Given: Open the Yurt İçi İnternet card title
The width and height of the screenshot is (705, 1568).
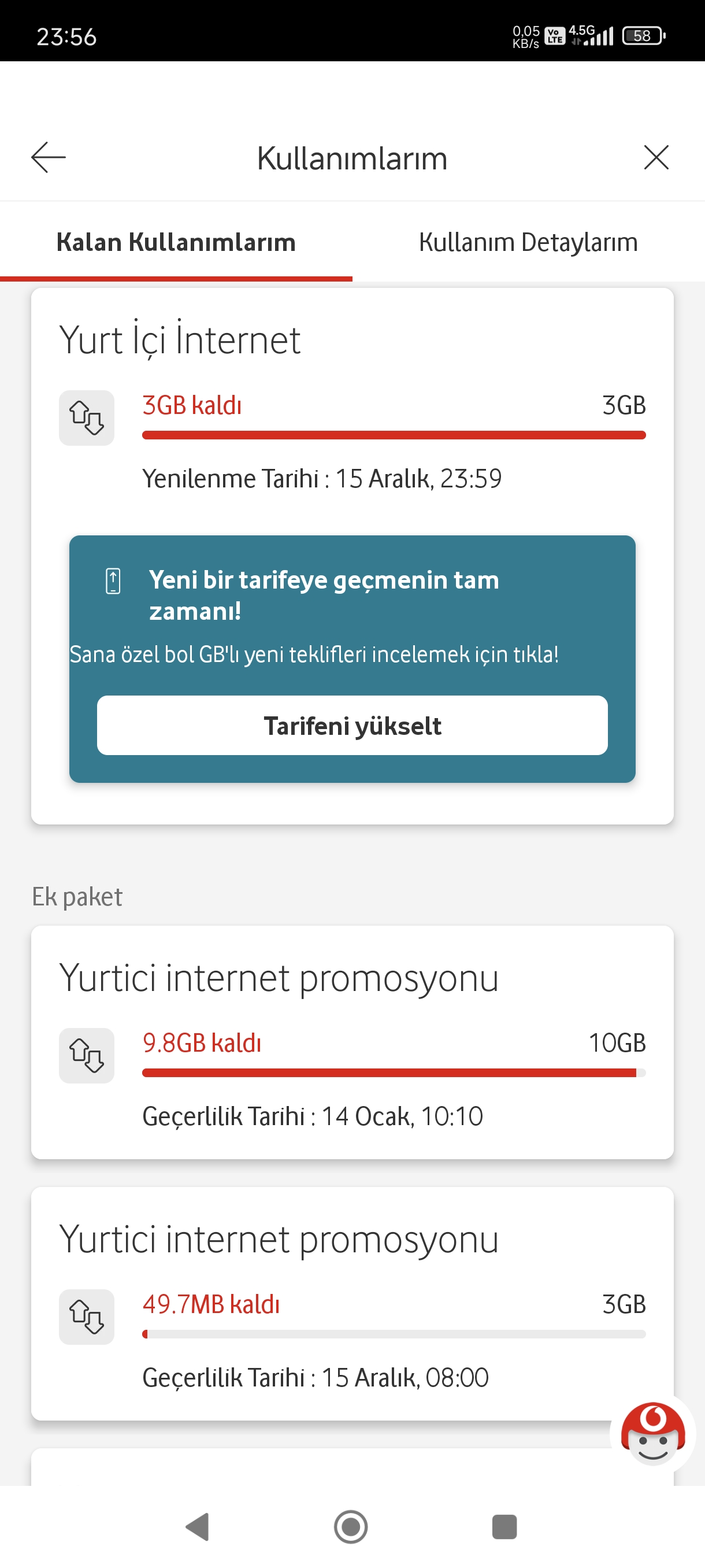Looking at the screenshot, I should tap(180, 341).
